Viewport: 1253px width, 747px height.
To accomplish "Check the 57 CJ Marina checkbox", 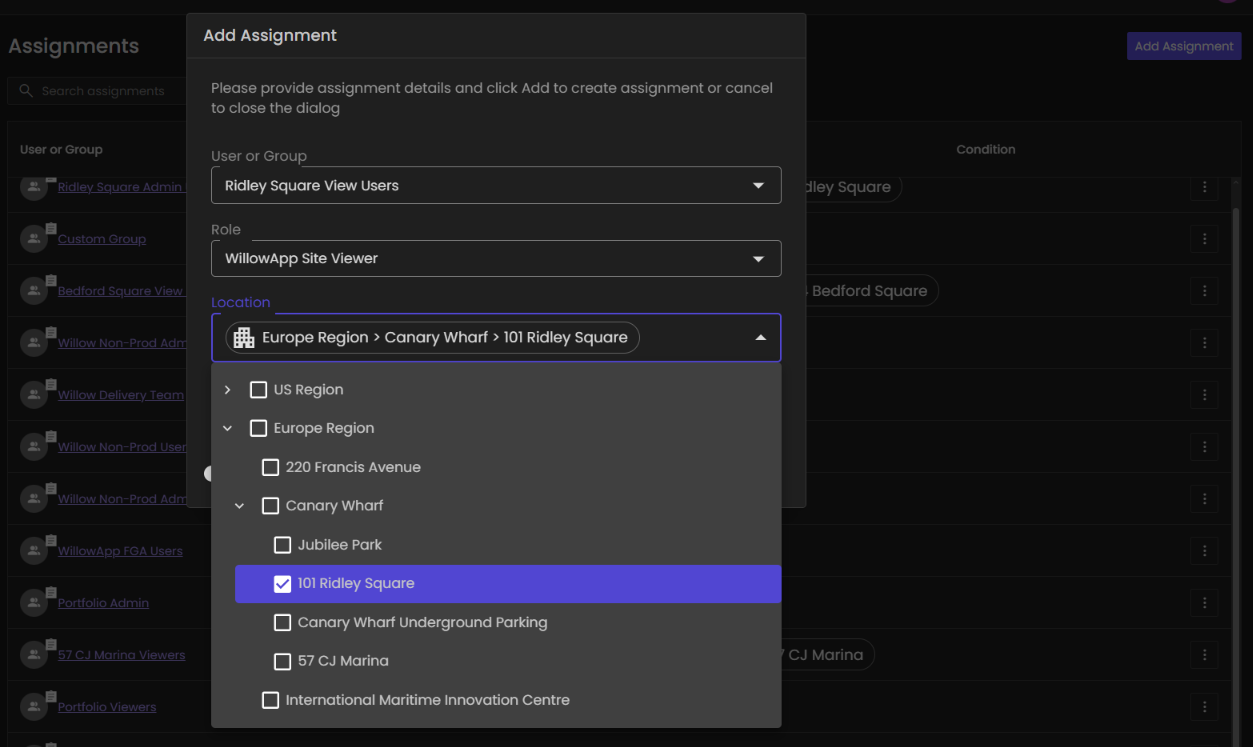I will tap(282, 661).
